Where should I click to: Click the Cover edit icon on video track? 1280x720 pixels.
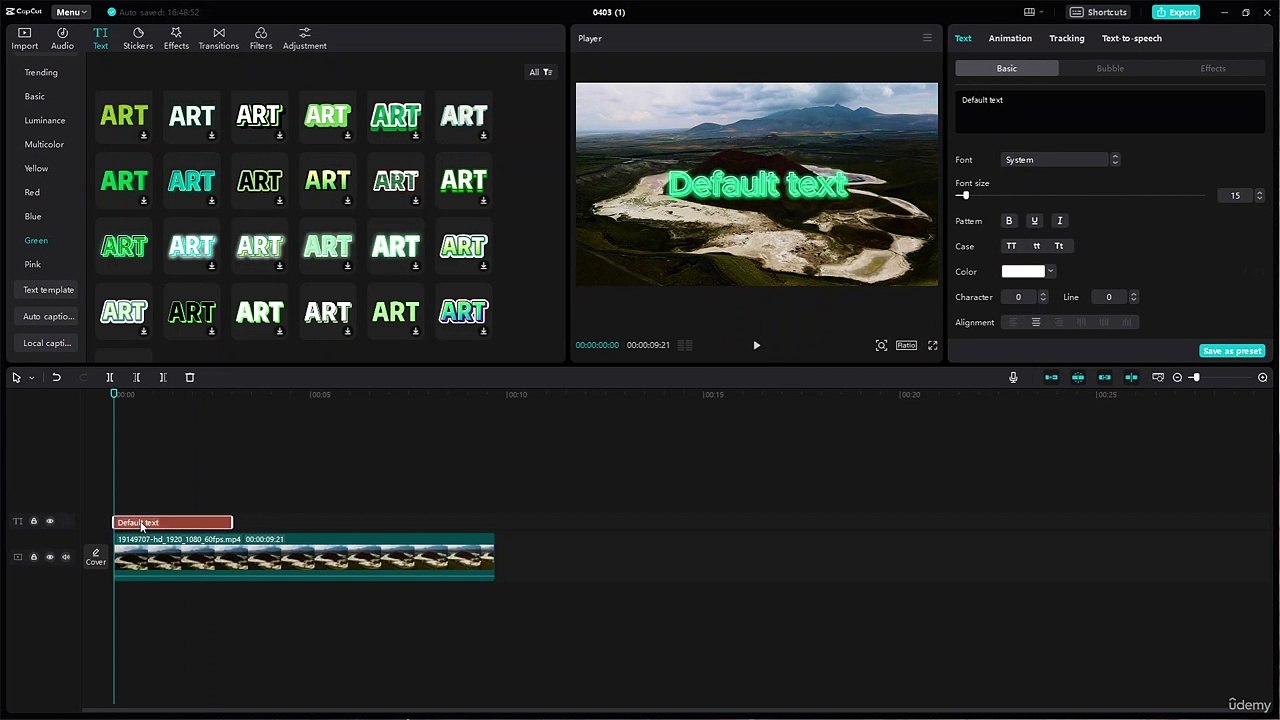tap(96, 556)
